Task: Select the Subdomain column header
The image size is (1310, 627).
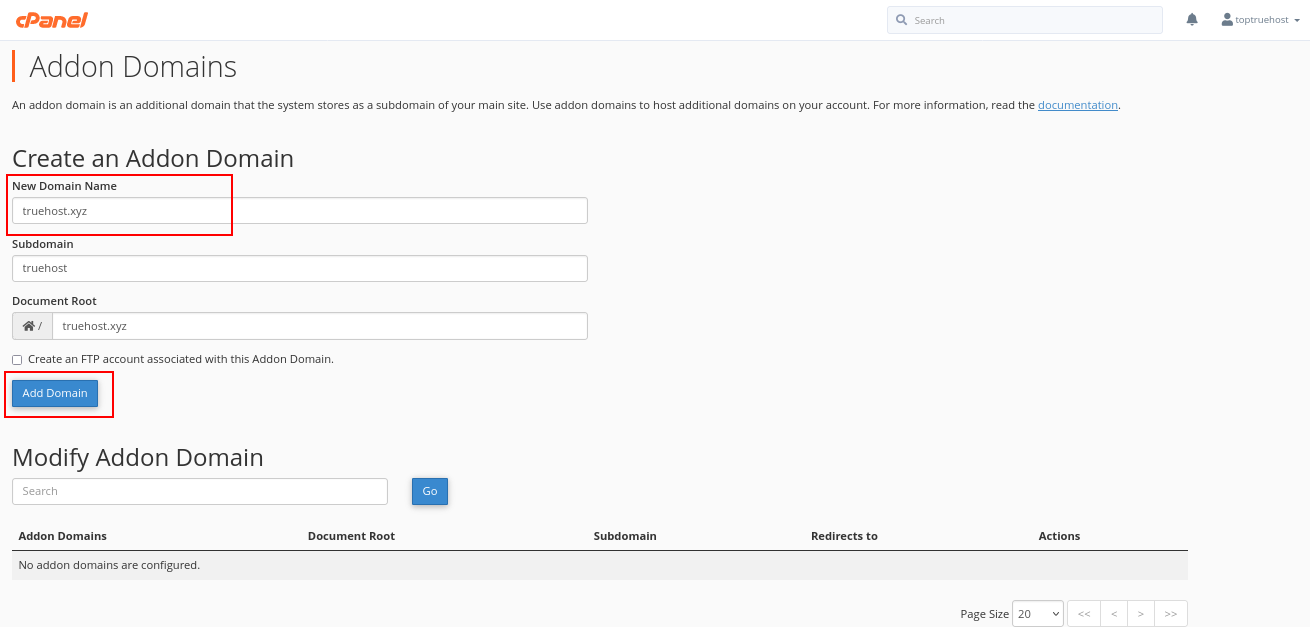Action: tap(625, 536)
